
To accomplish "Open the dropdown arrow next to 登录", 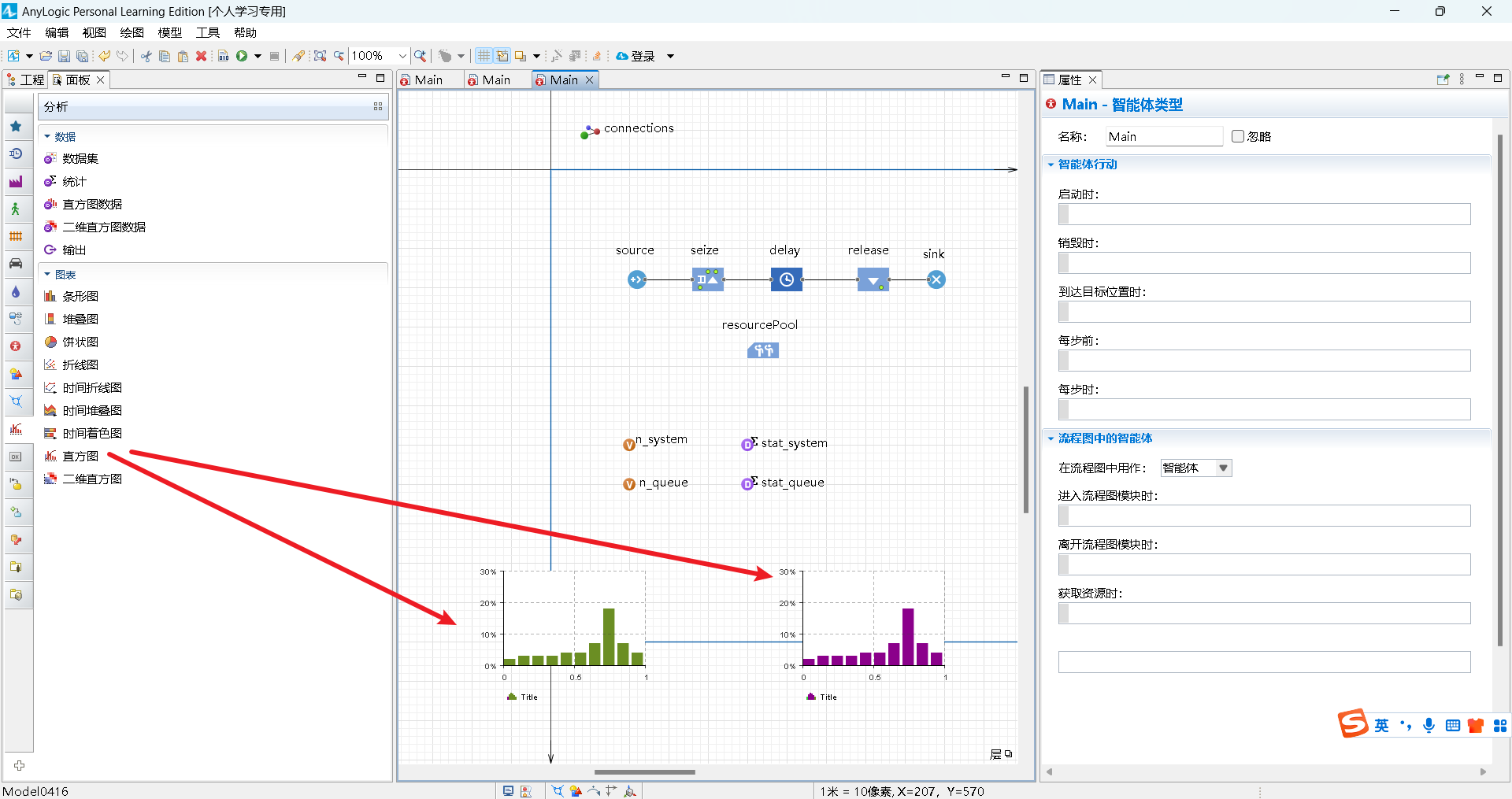I will [x=671, y=56].
